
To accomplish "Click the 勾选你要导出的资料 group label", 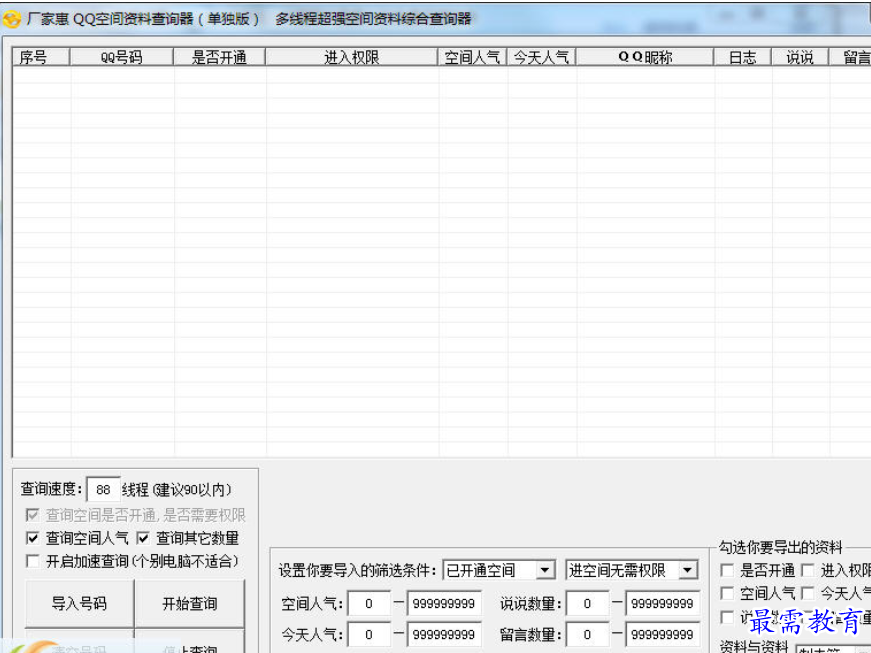I will point(780,547).
